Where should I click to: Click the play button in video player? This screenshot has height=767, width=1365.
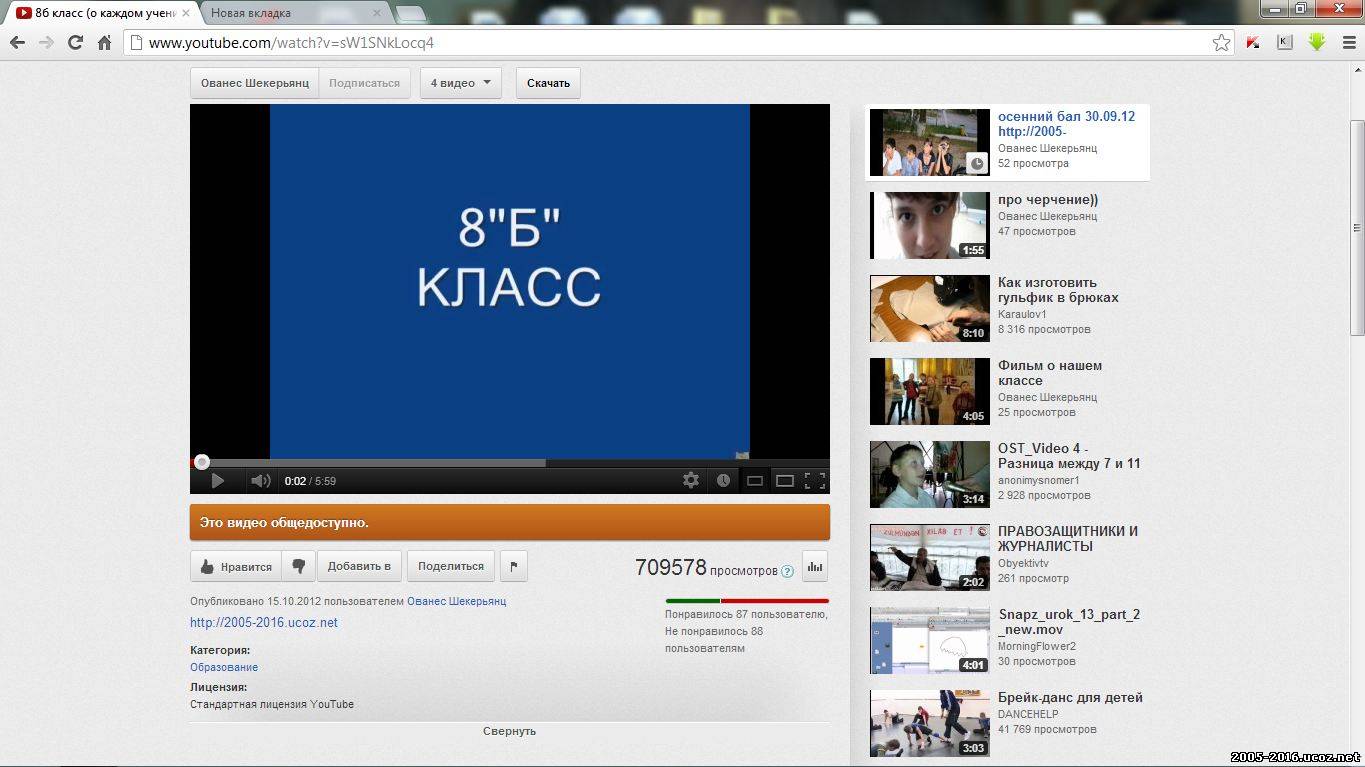click(217, 481)
